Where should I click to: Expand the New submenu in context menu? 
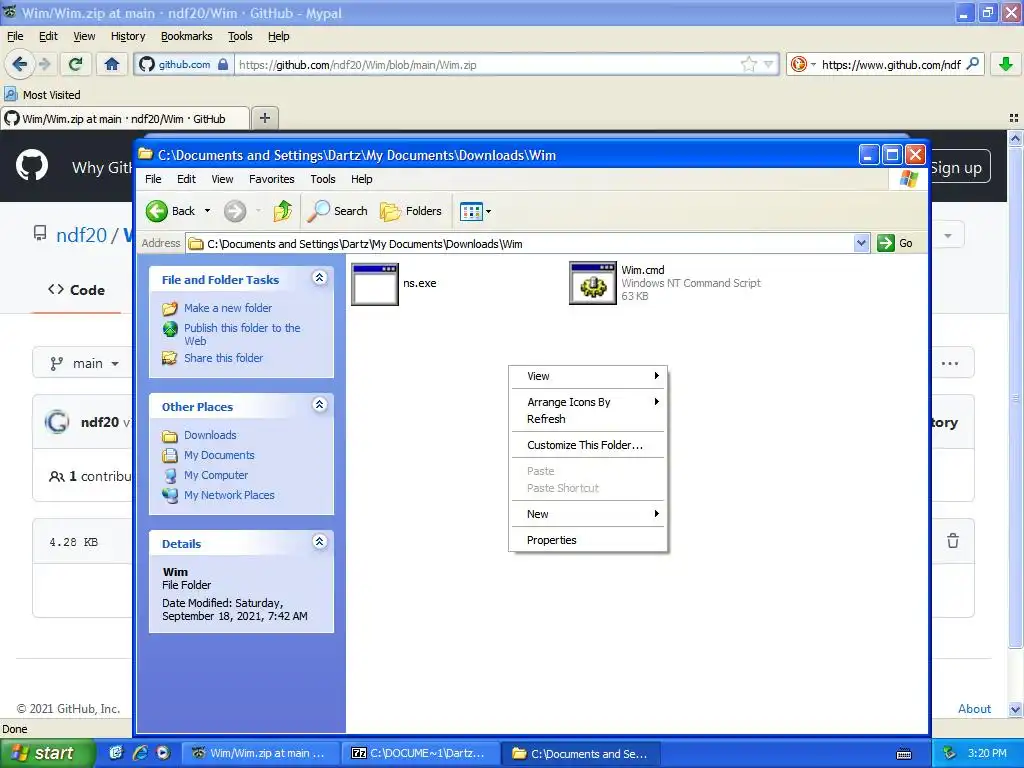tap(588, 514)
